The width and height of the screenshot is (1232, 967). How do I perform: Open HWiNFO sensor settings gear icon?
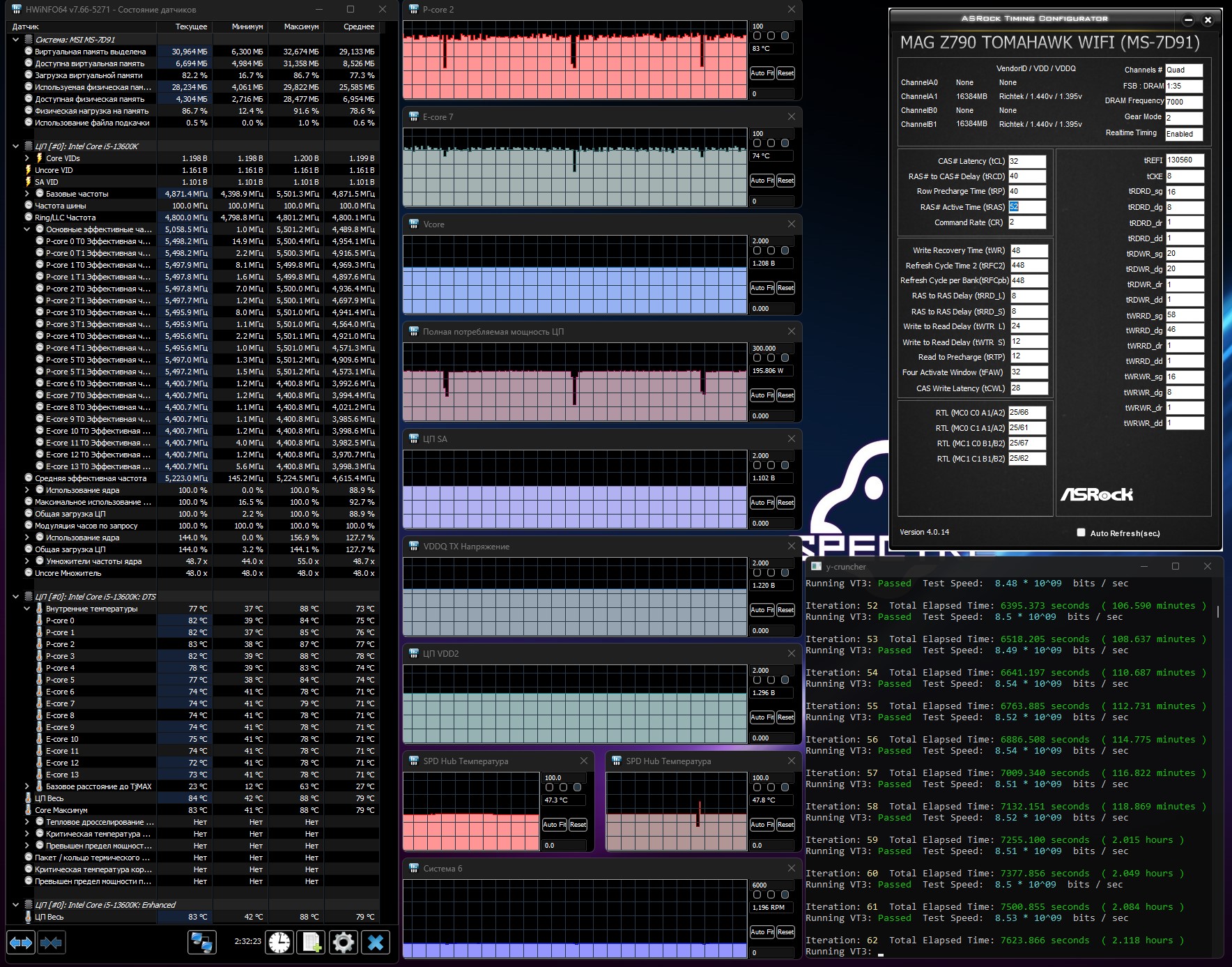pyautogui.click(x=343, y=943)
